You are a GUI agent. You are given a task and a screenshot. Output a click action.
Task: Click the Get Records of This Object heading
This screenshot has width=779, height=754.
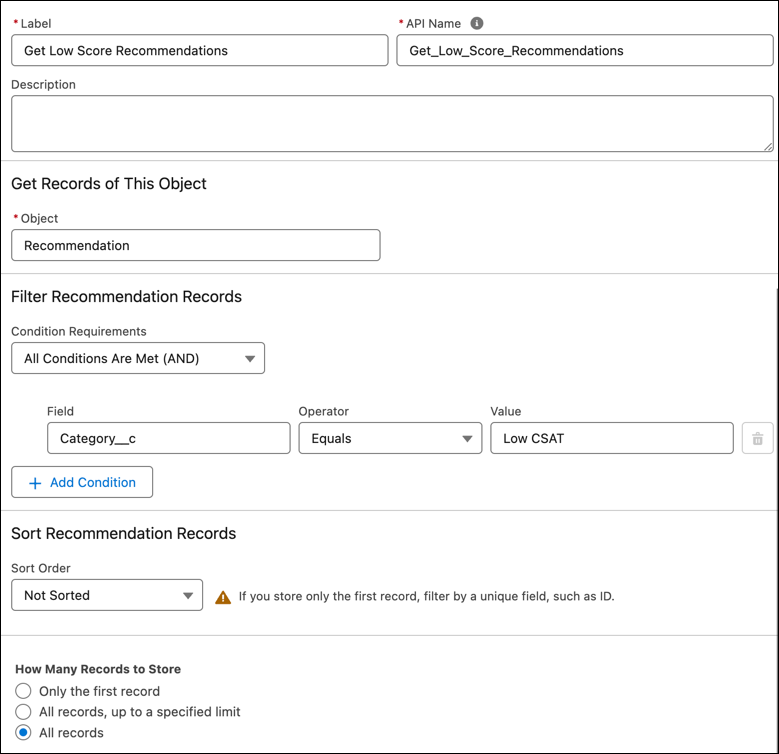(108, 184)
